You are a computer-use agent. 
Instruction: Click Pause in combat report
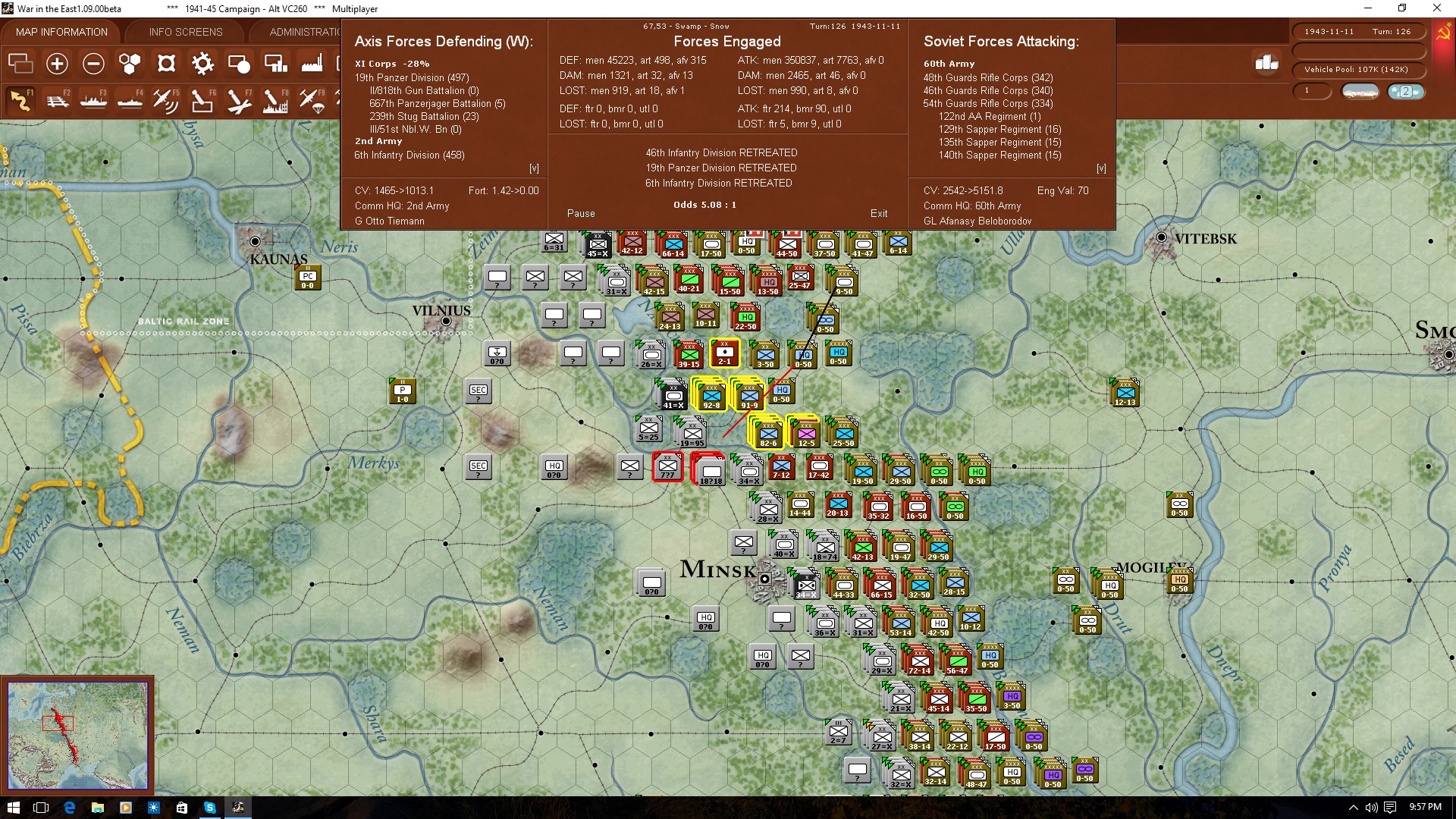pyautogui.click(x=581, y=213)
